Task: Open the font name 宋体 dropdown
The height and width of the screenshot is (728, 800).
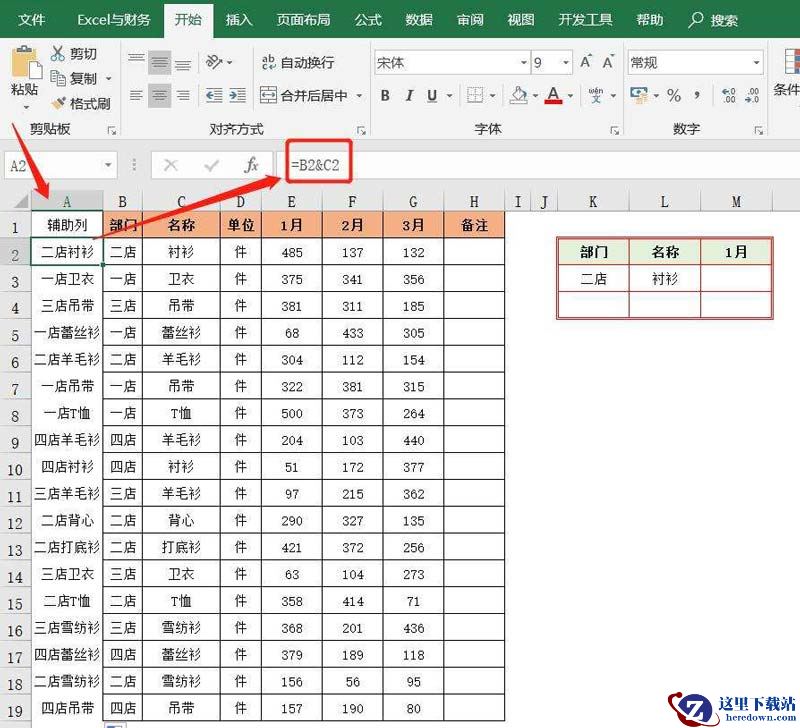Action: [x=524, y=63]
